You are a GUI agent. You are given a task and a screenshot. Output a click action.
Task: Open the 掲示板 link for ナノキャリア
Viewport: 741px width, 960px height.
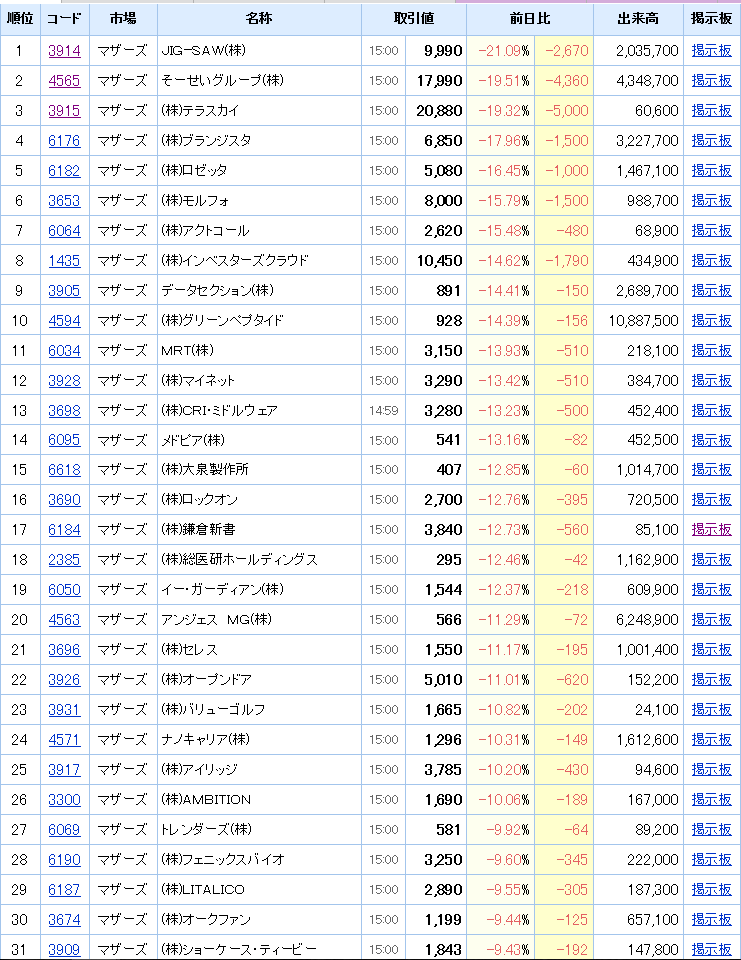tap(712, 740)
